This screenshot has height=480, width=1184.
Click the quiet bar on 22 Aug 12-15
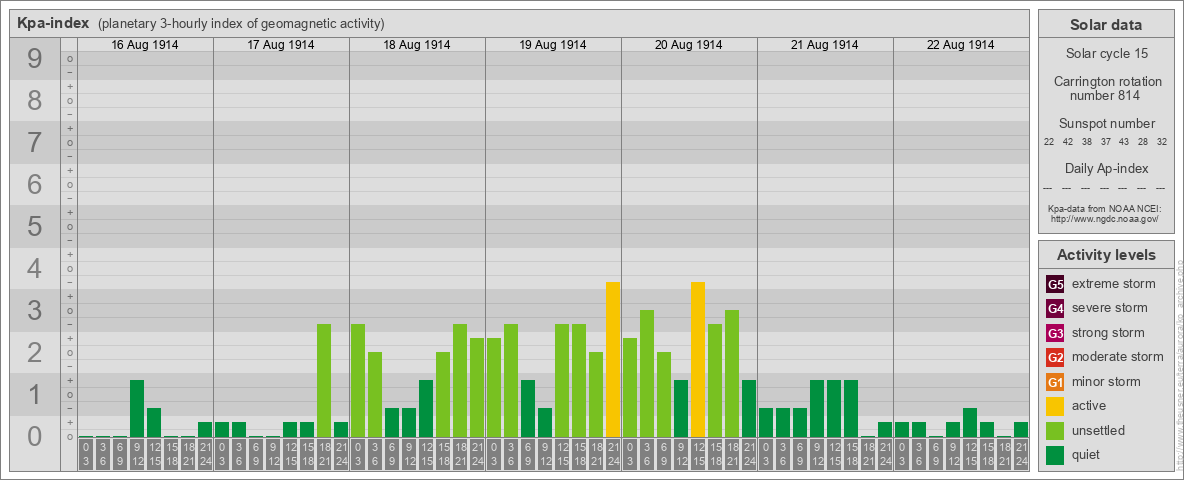(x=970, y=423)
